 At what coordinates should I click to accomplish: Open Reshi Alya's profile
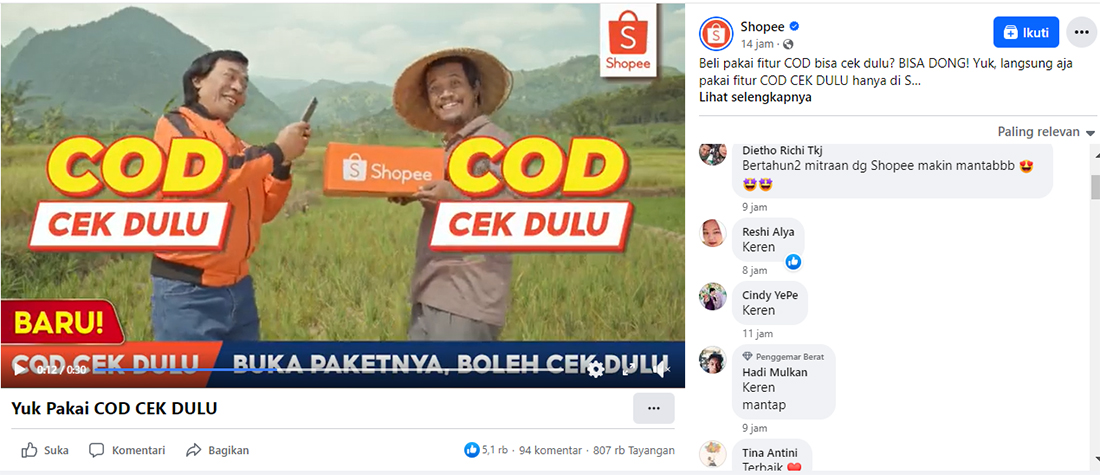point(768,232)
